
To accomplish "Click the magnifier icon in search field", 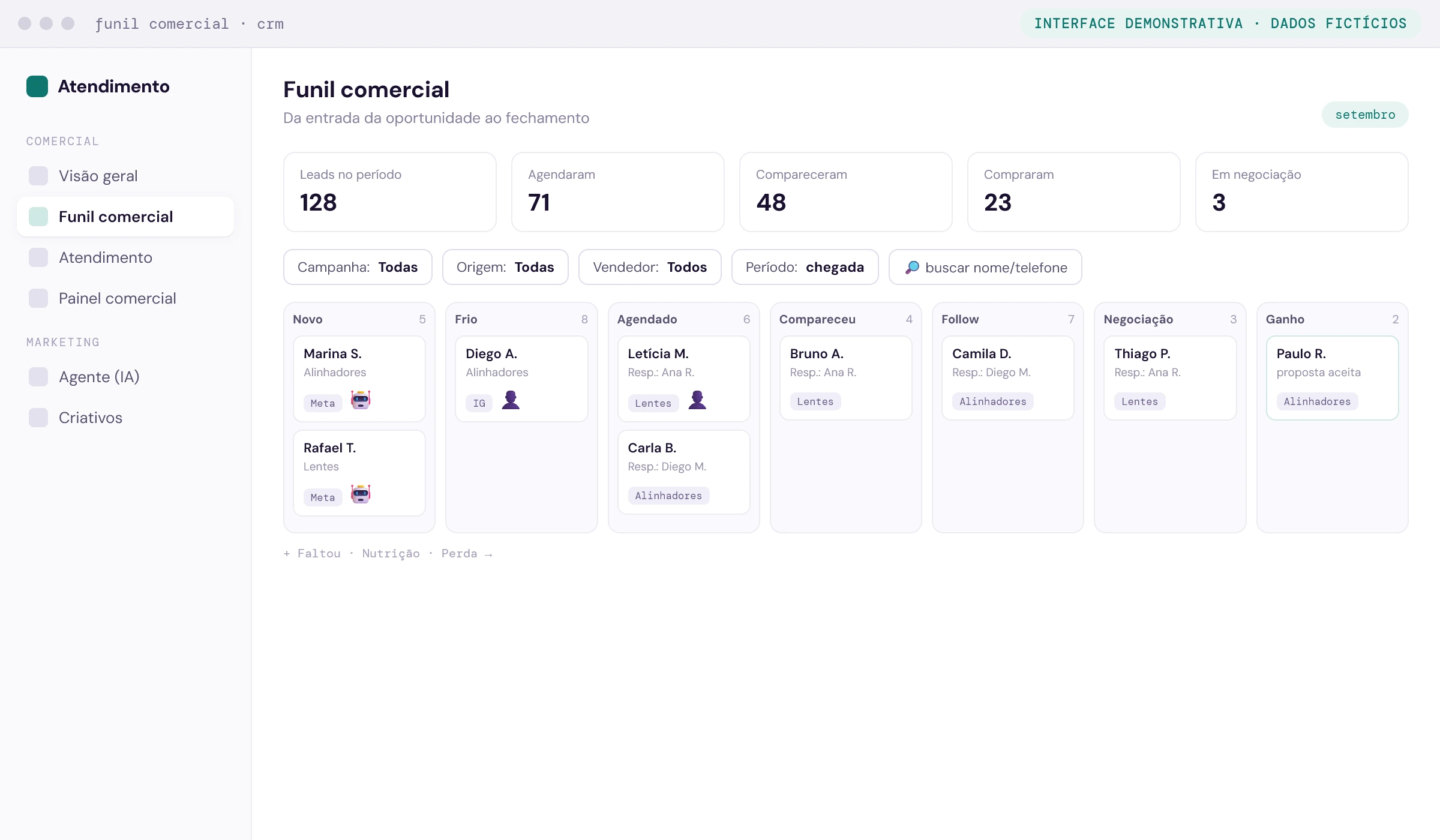I will point(912,268).
